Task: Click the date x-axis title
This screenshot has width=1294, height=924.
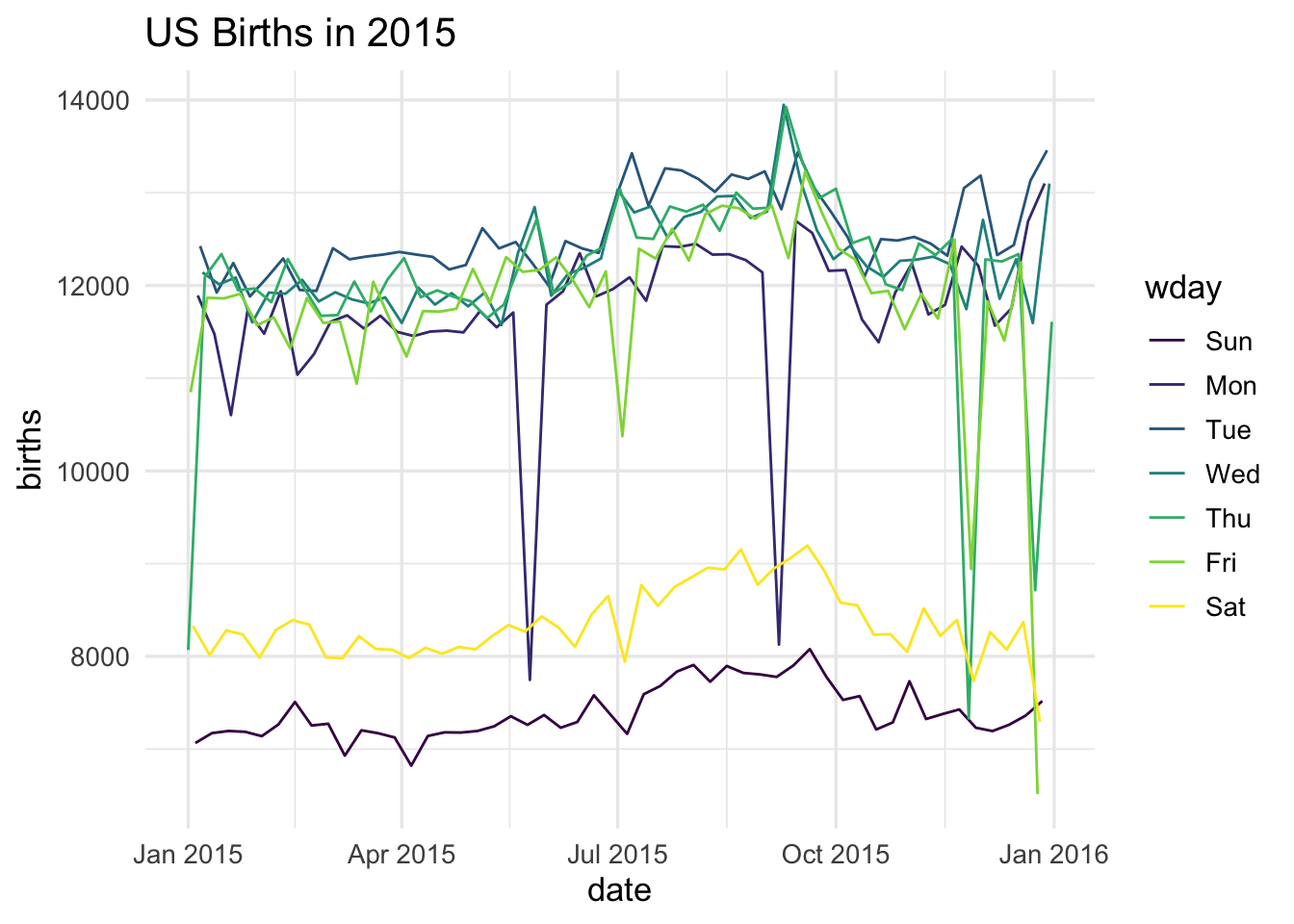Action: (x=619, y=890)
